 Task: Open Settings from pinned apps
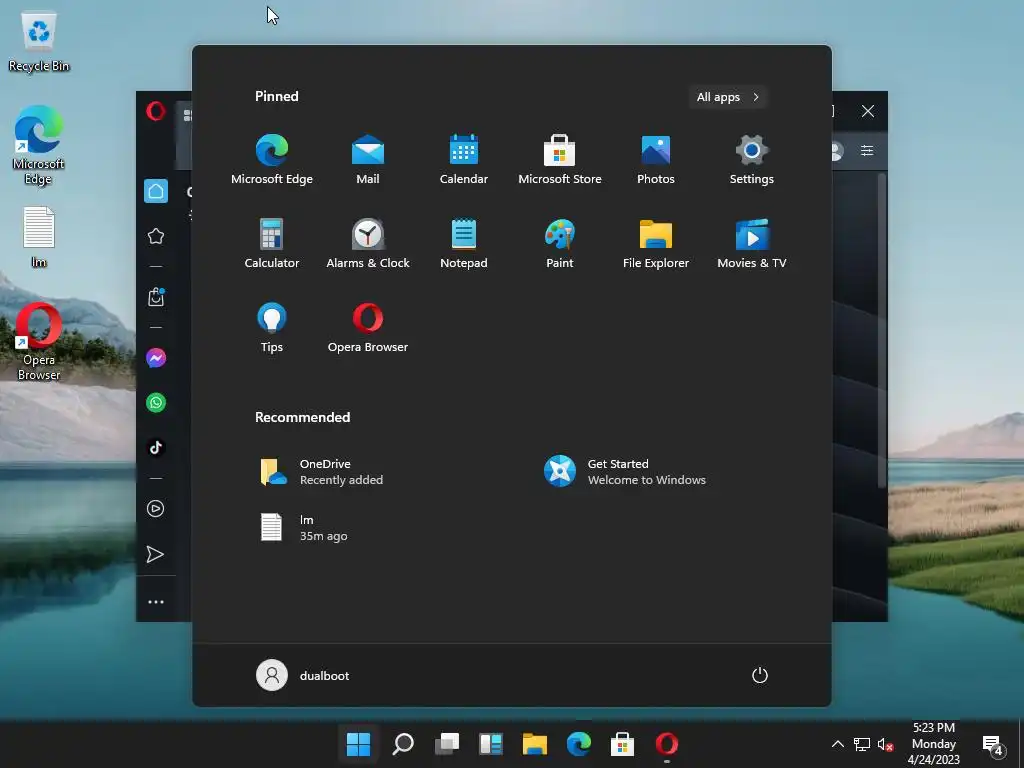[x=752, y=159]
